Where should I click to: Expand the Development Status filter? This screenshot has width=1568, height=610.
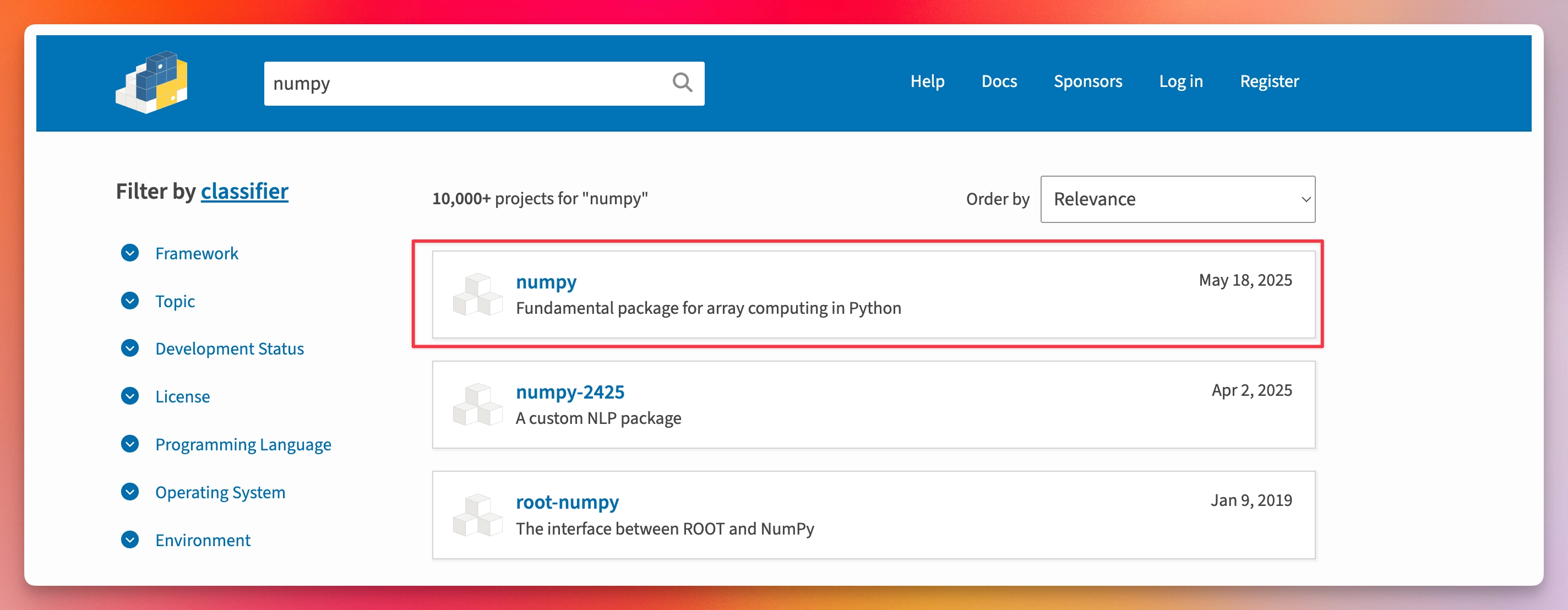tap(229, 349)
